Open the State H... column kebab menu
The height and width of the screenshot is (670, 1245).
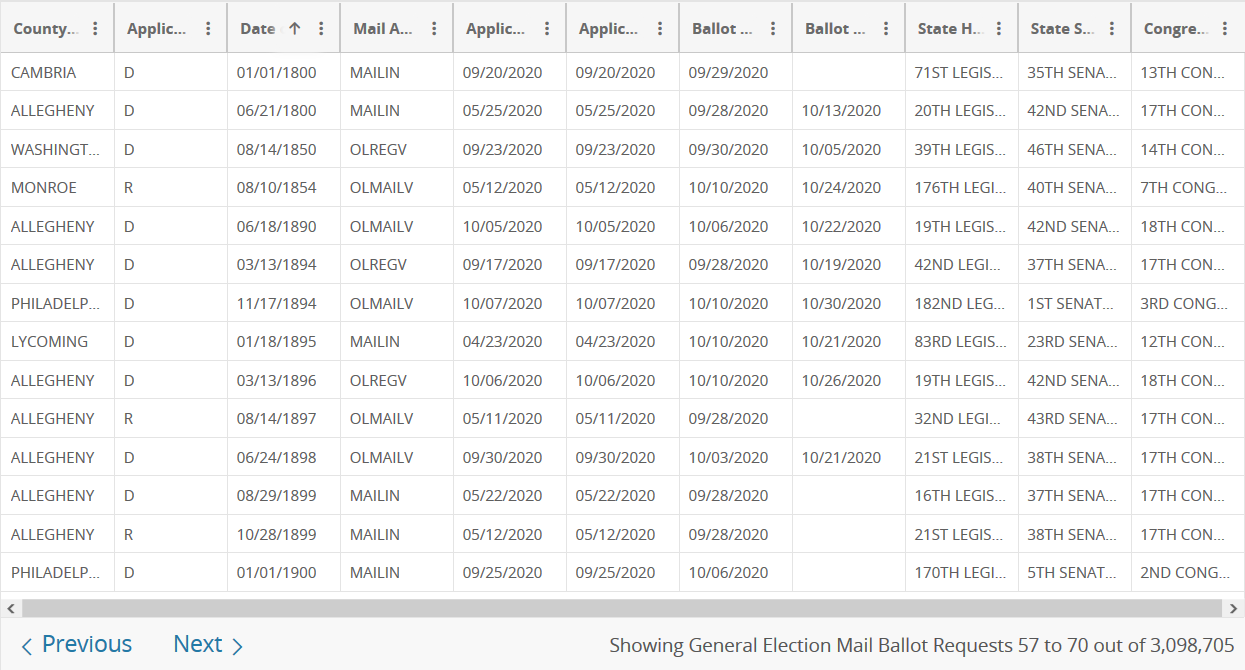(x=999, y=29)
